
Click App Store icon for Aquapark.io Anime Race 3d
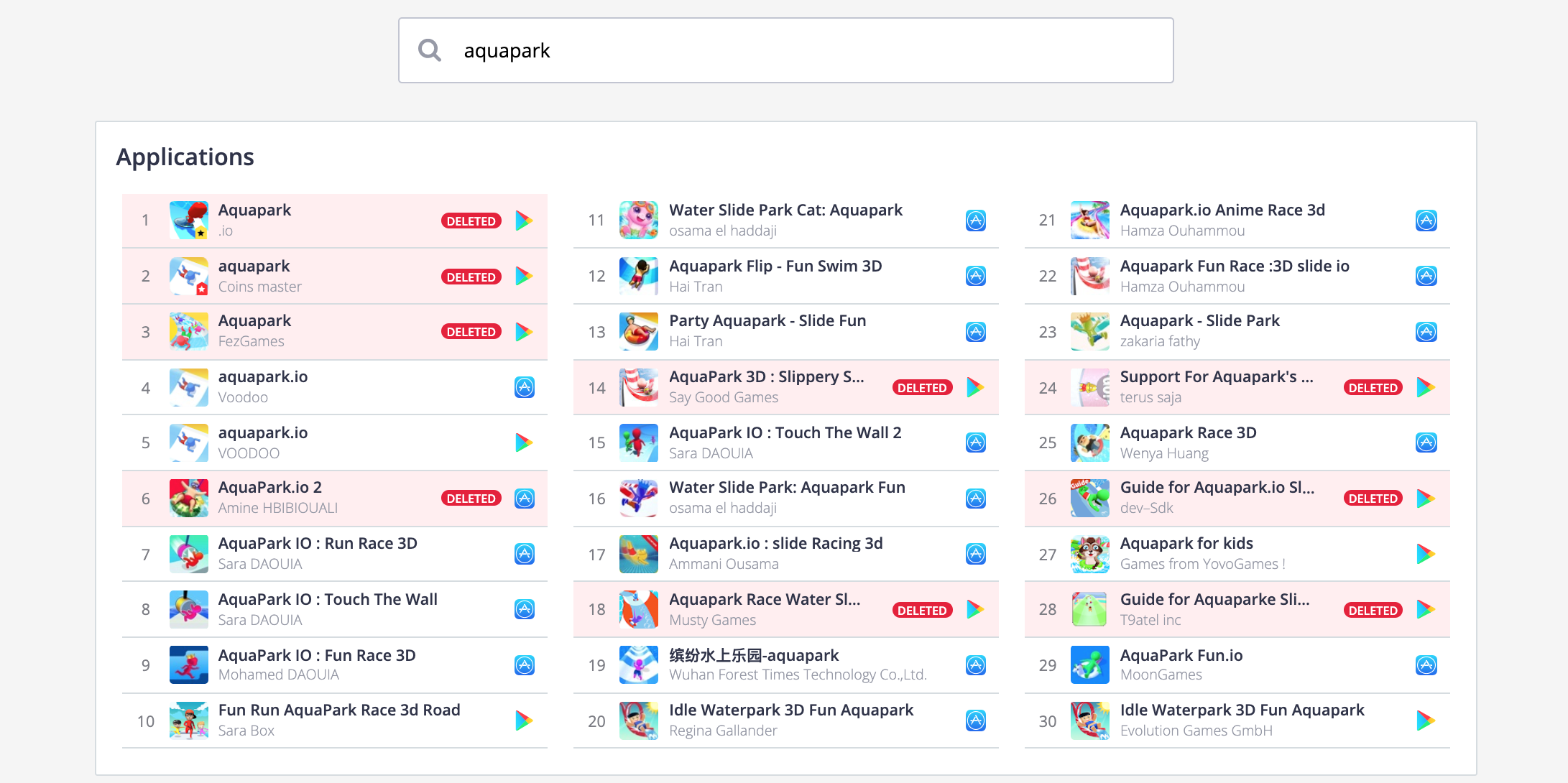point(1426,221)
